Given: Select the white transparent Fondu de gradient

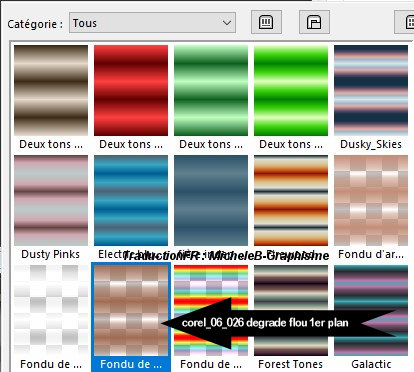Looking at the screenshot, I should point(51,310).
